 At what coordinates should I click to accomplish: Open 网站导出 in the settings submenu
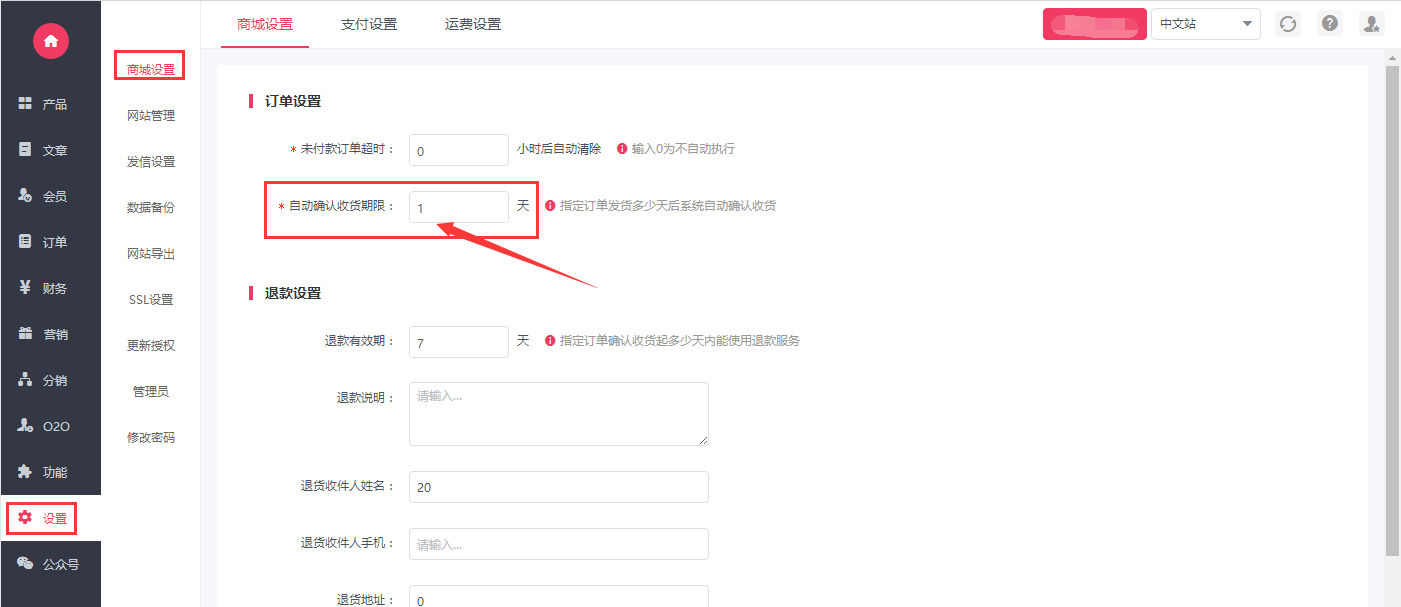tap(151, 254)
